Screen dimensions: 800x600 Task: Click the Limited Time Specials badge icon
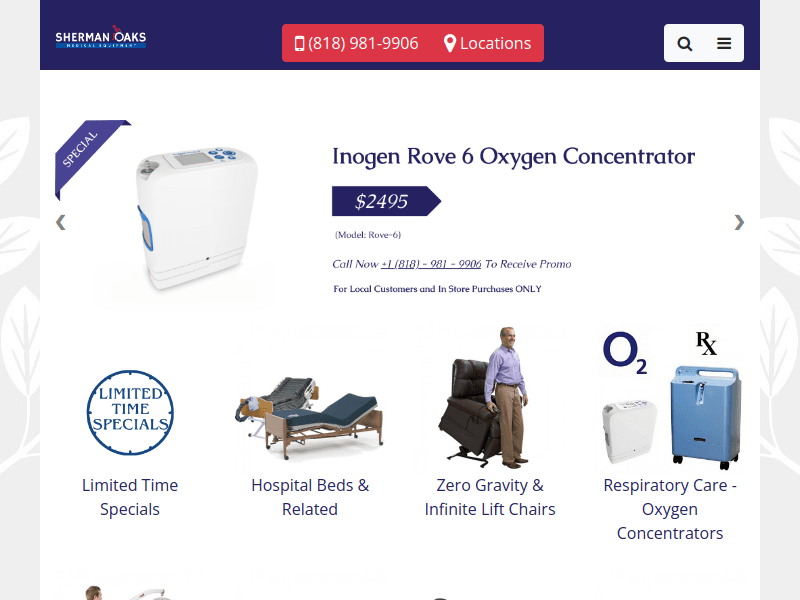coord(130,412)
